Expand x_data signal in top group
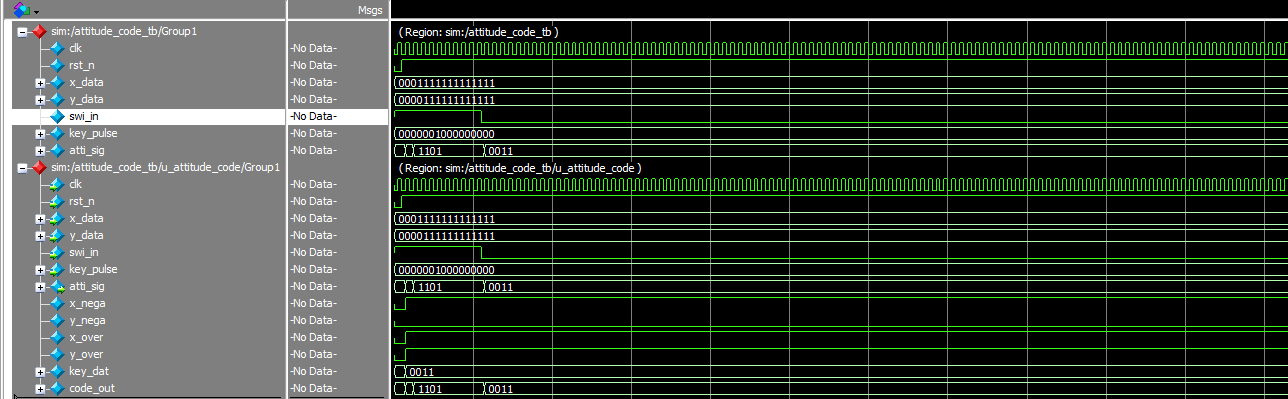 pos(40,82)
